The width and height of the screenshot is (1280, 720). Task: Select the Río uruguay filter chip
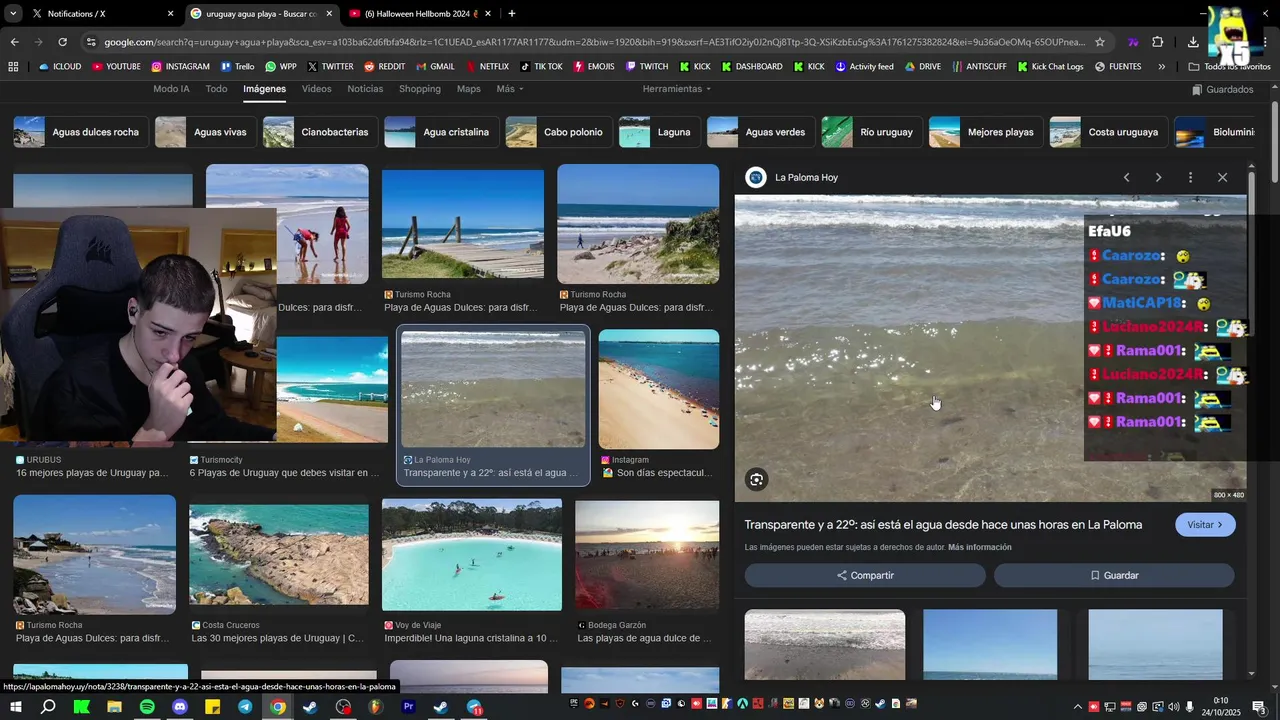[x=872, y=132]
